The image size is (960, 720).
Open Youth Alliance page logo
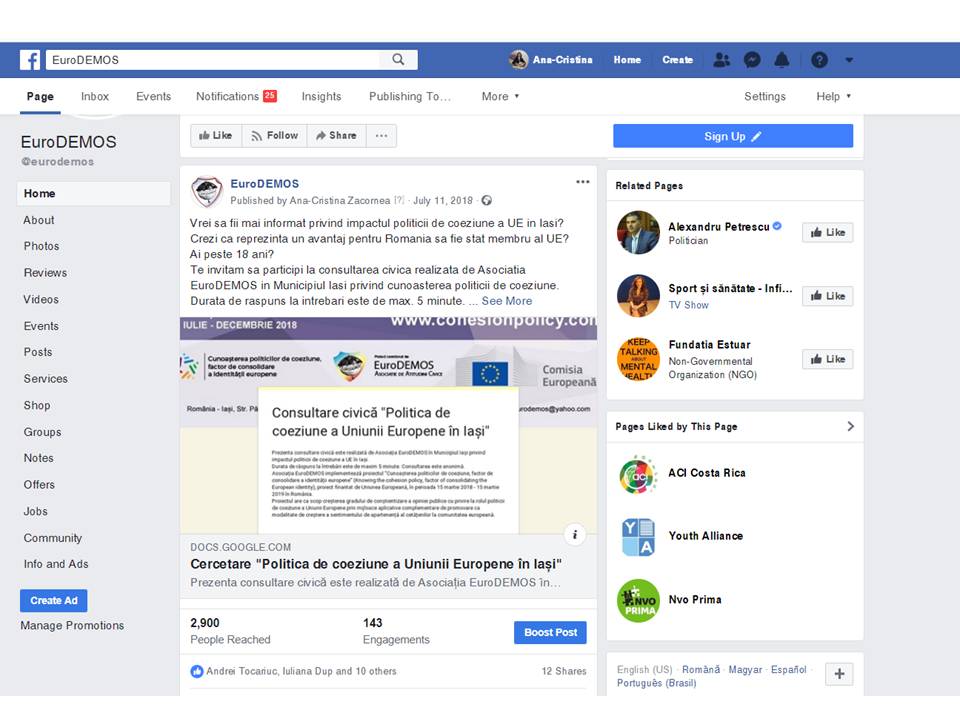639,537
